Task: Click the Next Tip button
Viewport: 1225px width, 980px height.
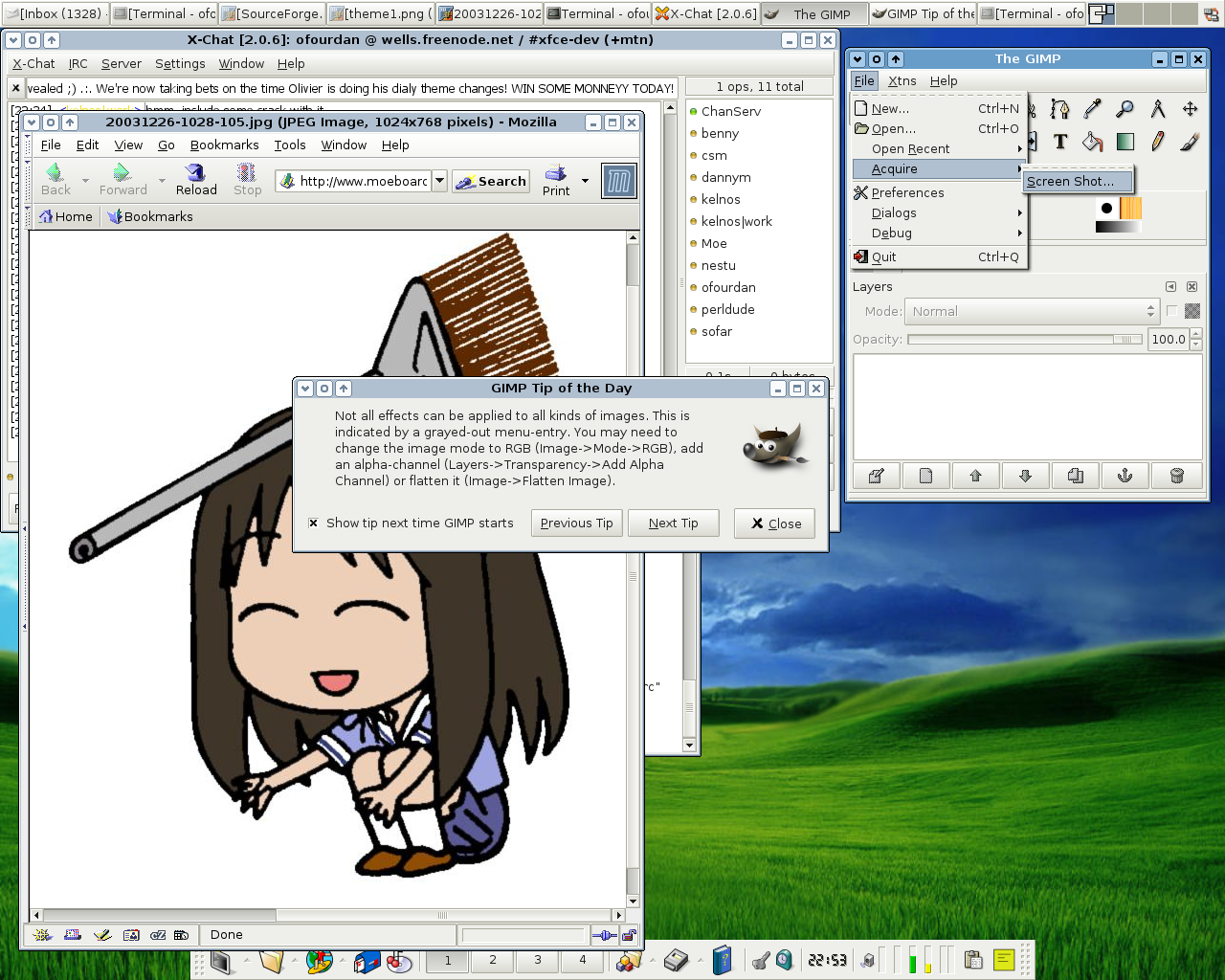Action: coord(673,523)
